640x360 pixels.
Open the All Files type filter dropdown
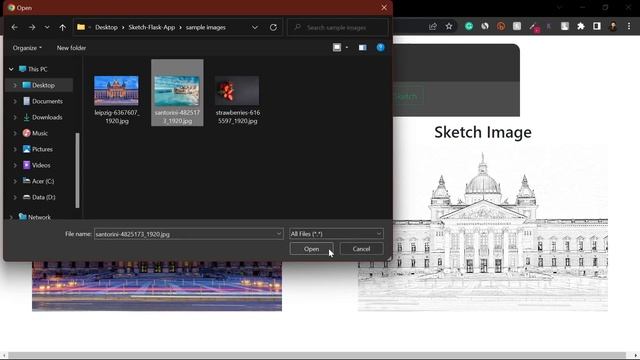pyautogui.click(x=336, y=234)
